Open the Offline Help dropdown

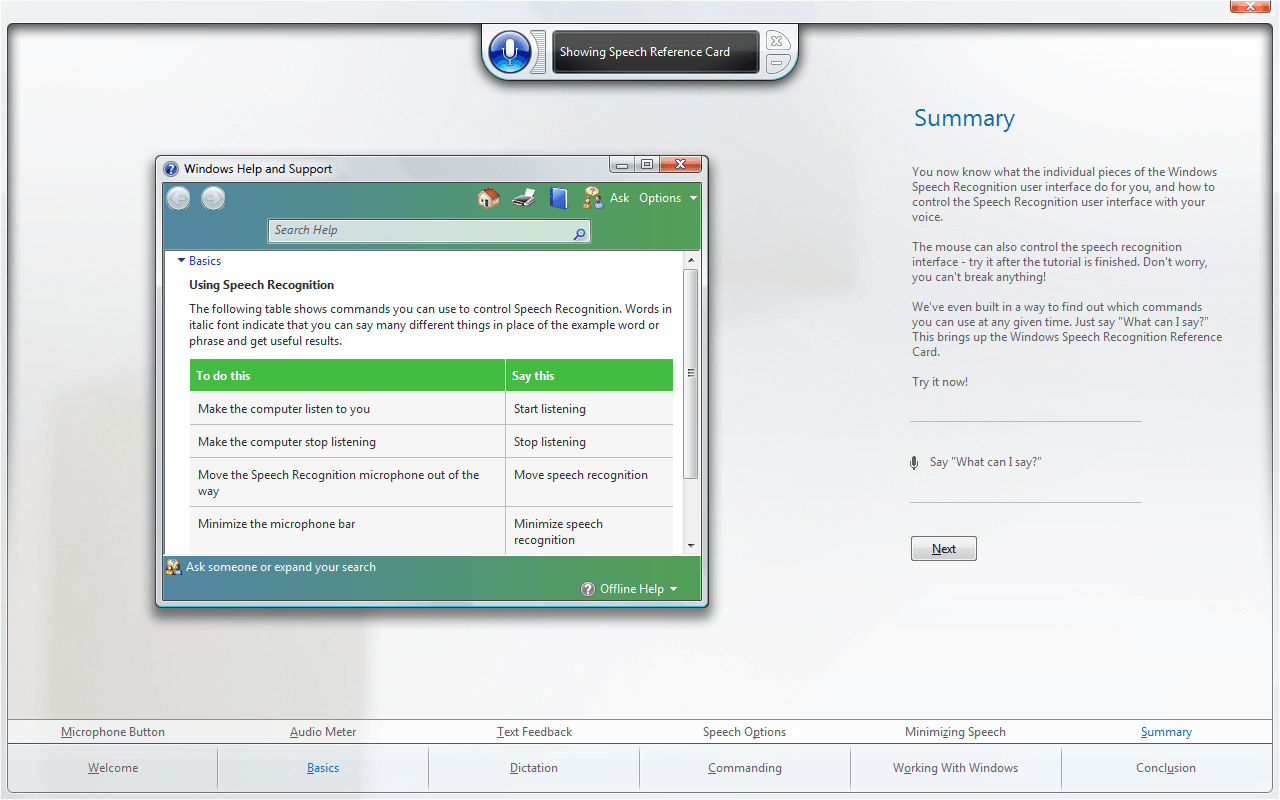pyautogui.click(x=638, y=589)
